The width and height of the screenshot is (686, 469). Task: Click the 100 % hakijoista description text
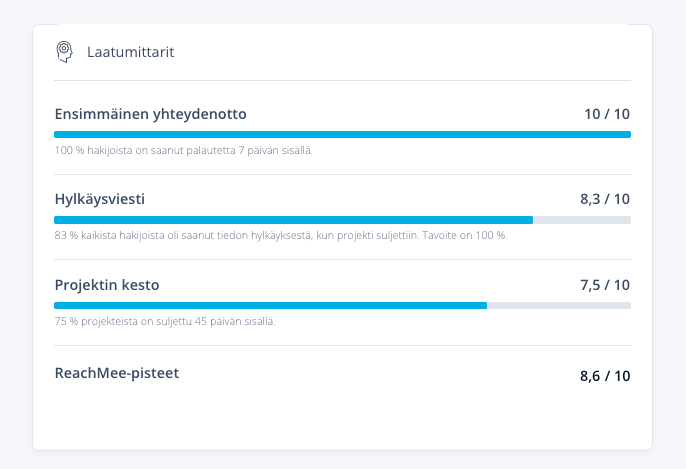[x=184, y=150]
